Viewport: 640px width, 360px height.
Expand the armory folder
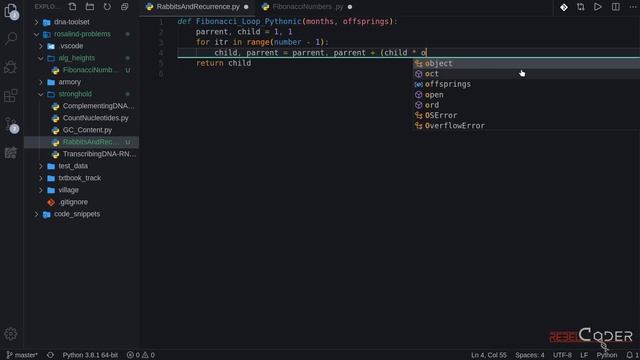[69, 82]
